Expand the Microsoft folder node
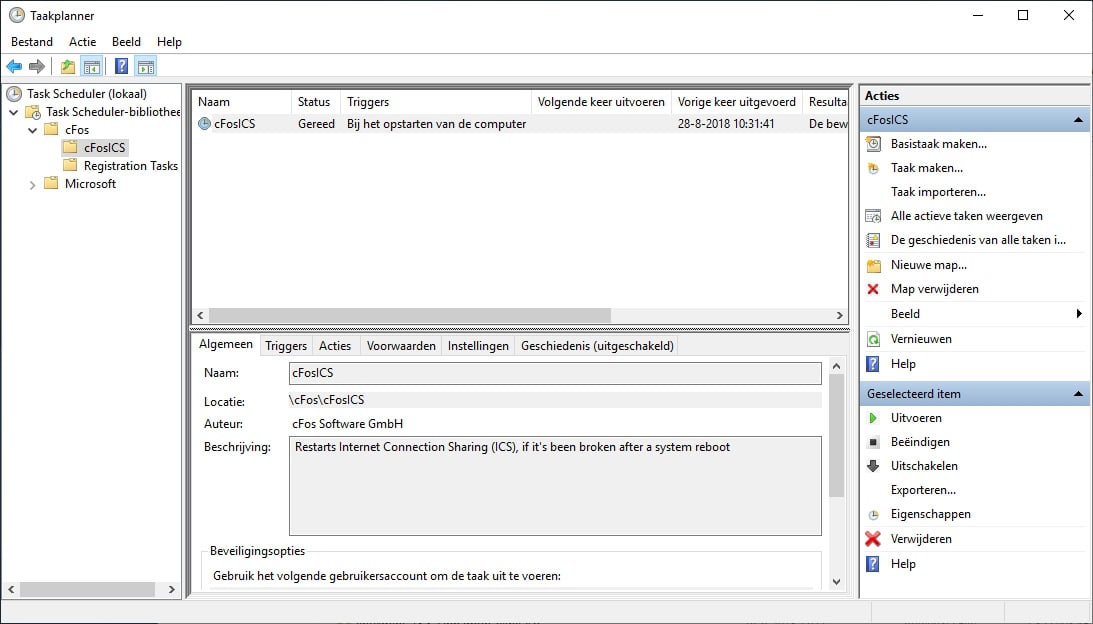 click(x=33, y=184)
